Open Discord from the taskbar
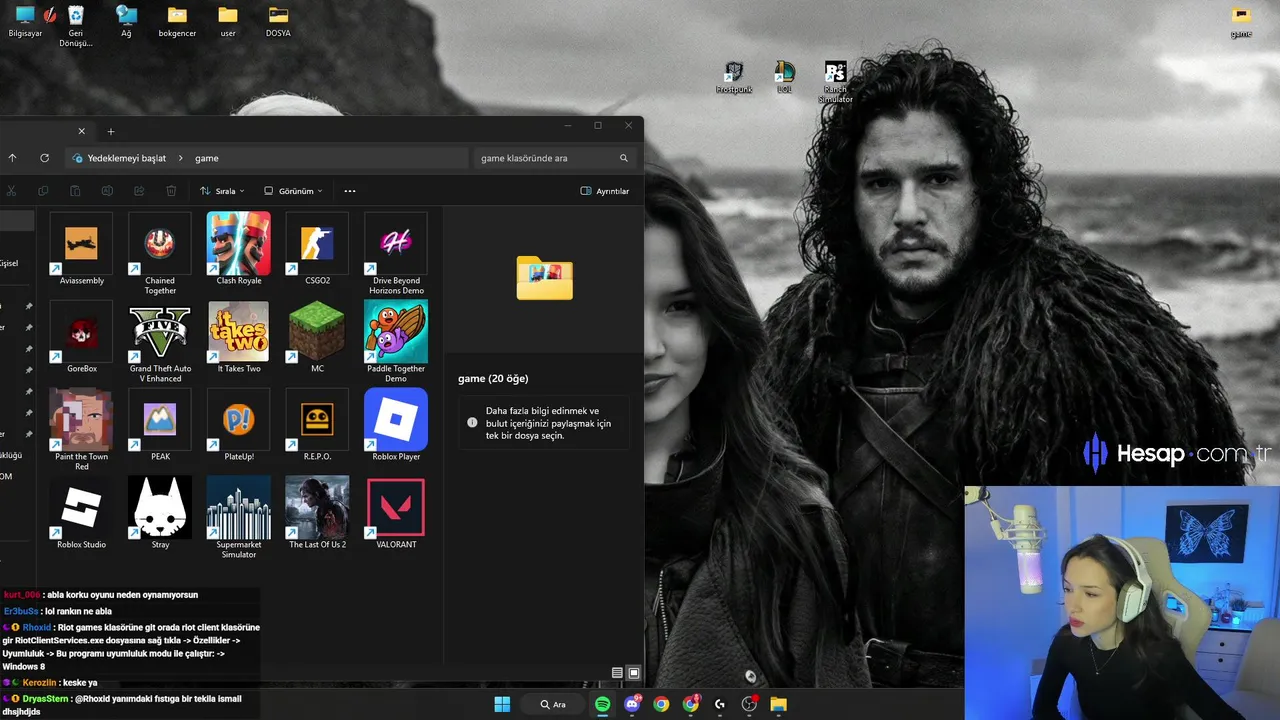The width and height of the screenshot is (1280, 720). (632, 704)
